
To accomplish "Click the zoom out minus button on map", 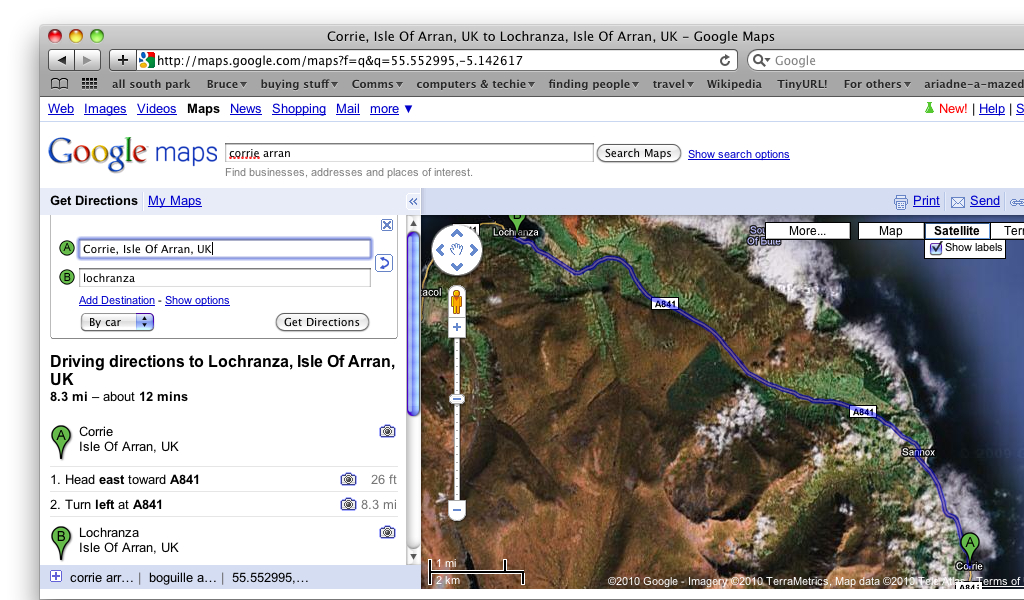I will [457, 510].
